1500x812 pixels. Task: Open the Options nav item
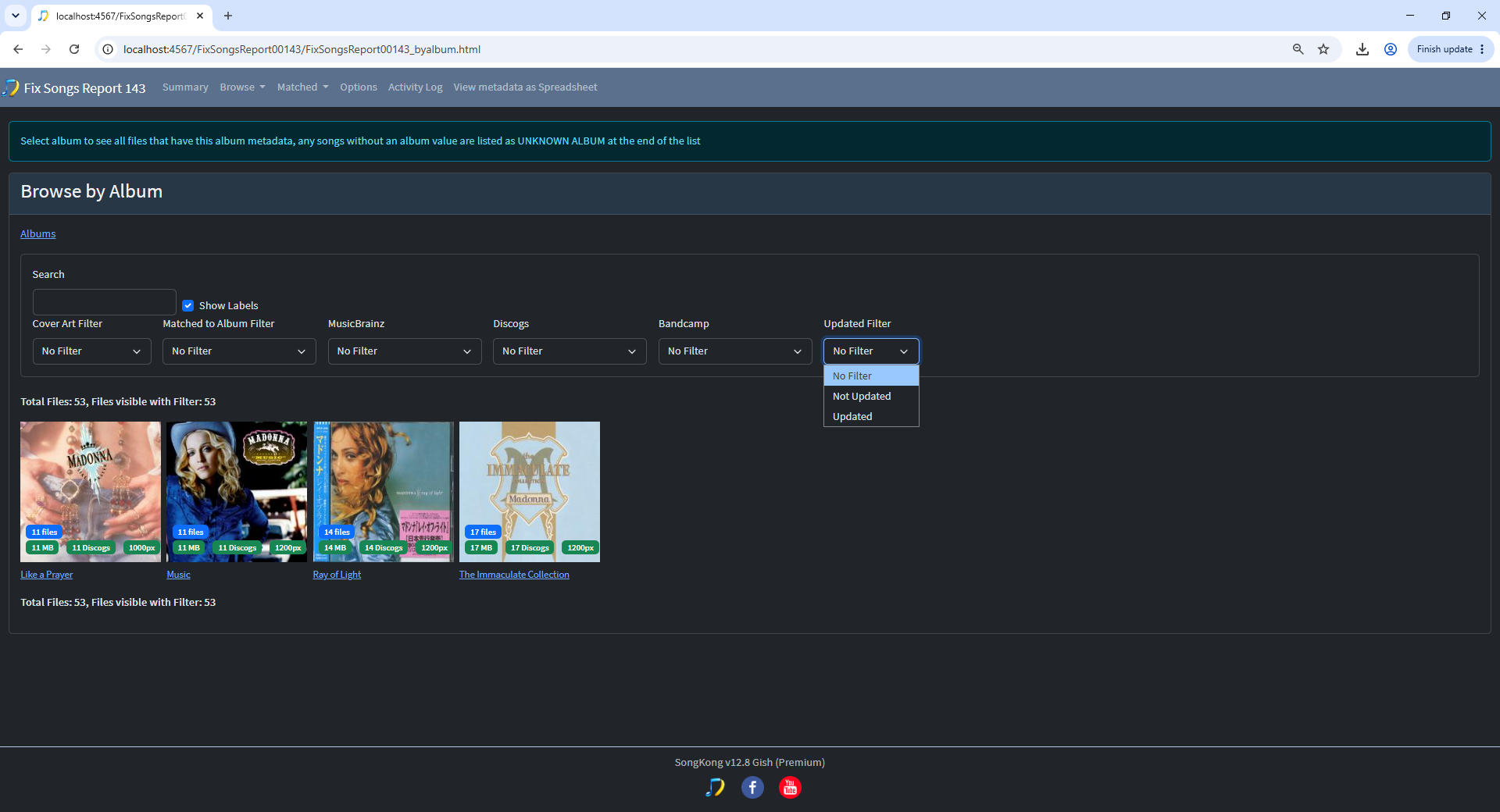pyautogui.click(x=359, y=87)
